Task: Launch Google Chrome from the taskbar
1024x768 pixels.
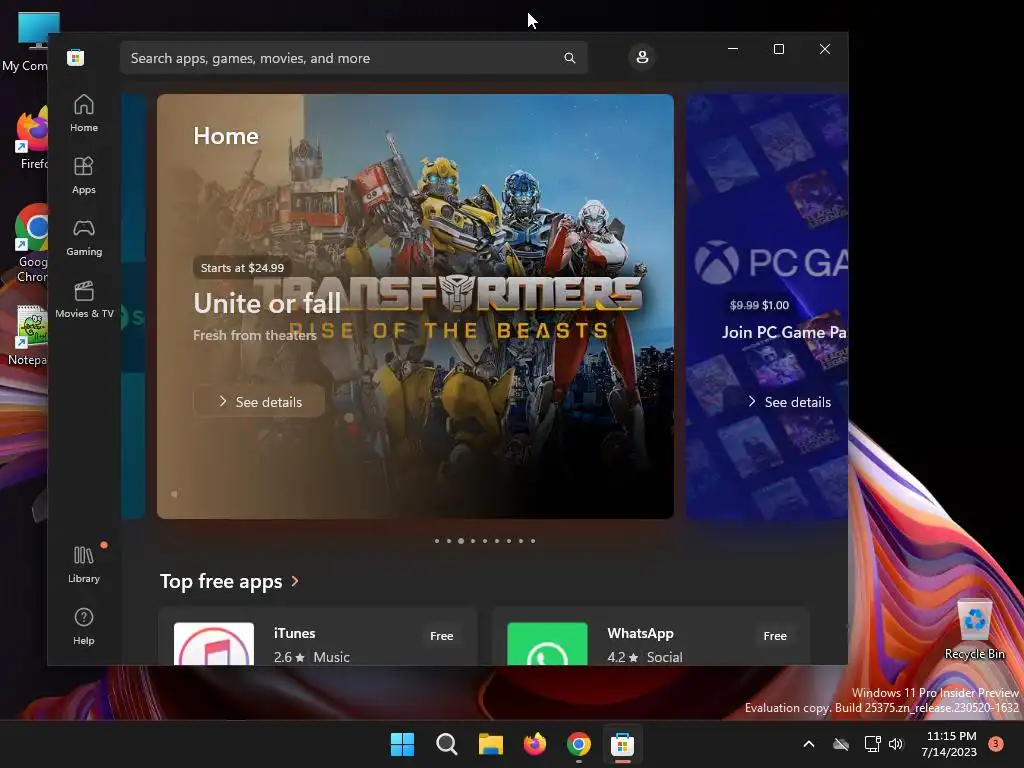Action: pos(579,744)
